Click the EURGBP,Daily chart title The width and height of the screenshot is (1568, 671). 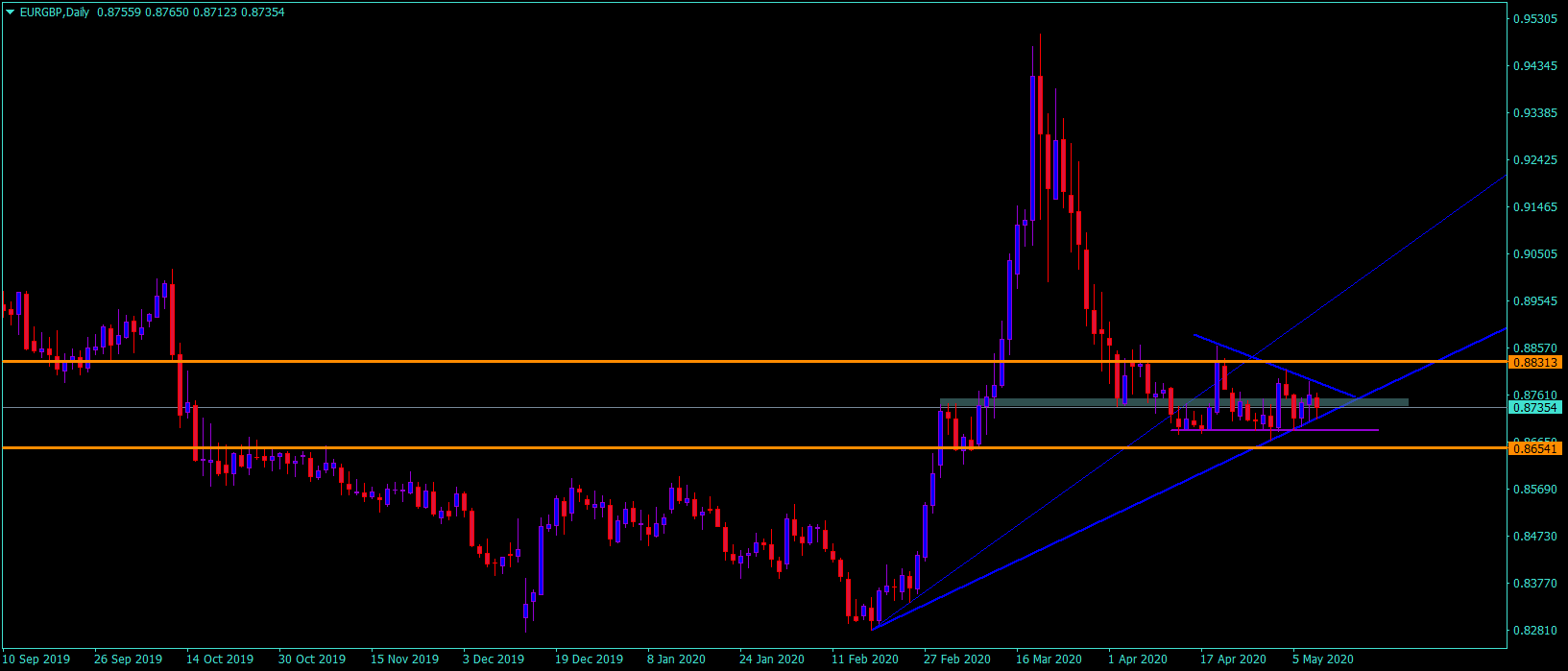pos(53,12)
